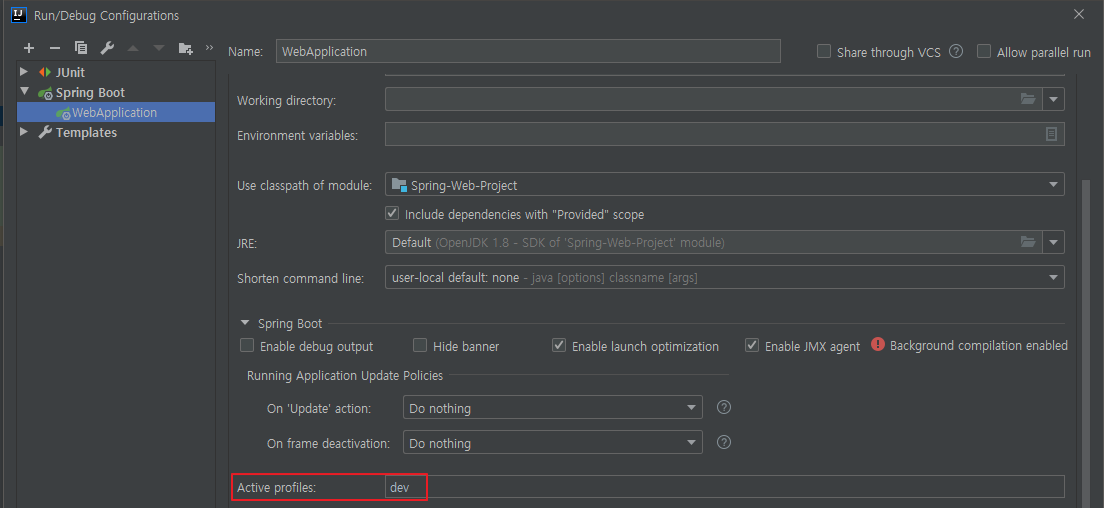Move configuration up arrow
1104x508 pixels.
click(133, 49)
